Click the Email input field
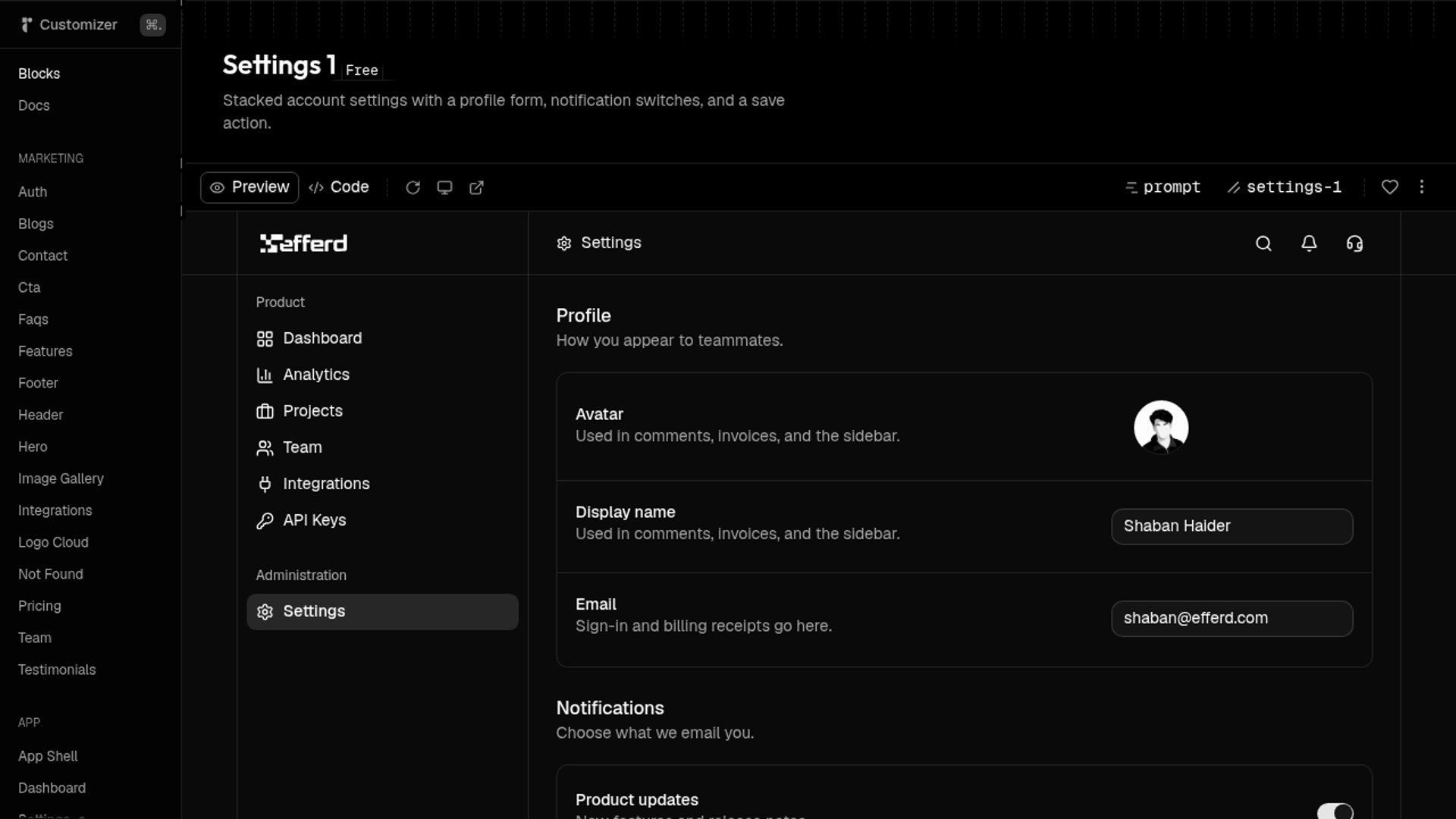This screenshot has width=1456, height=819. [1232, 619]
